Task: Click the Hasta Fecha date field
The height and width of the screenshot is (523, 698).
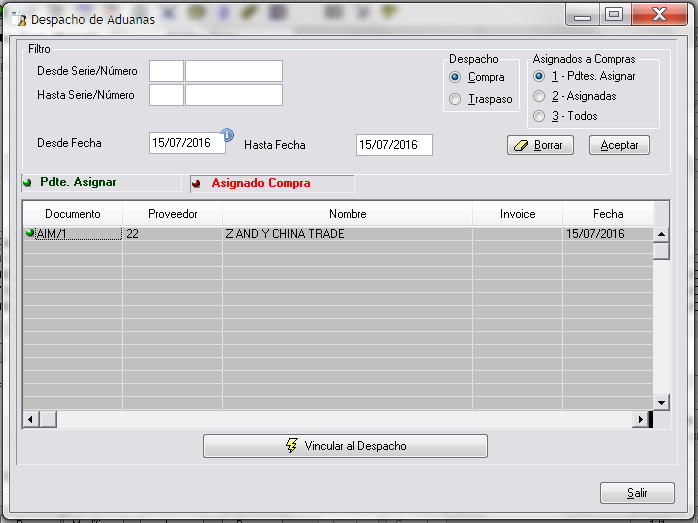Action: click(x=394, y=145)
